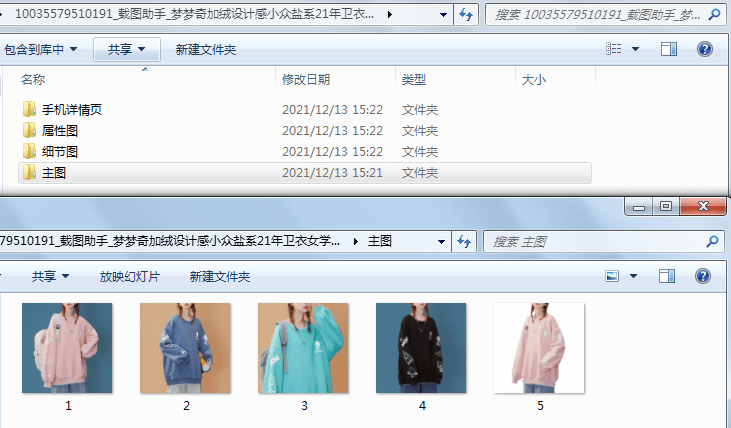This screenshot has width=731, height=428.
Task: Toggle preview pane in 主图 window
Action: (669, 276)
